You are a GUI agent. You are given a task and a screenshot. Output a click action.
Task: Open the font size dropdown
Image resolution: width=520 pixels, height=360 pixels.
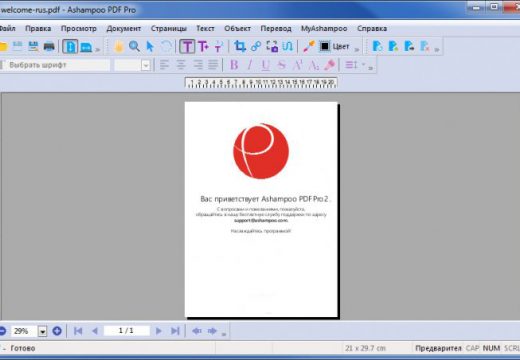(x=145, y=65)
